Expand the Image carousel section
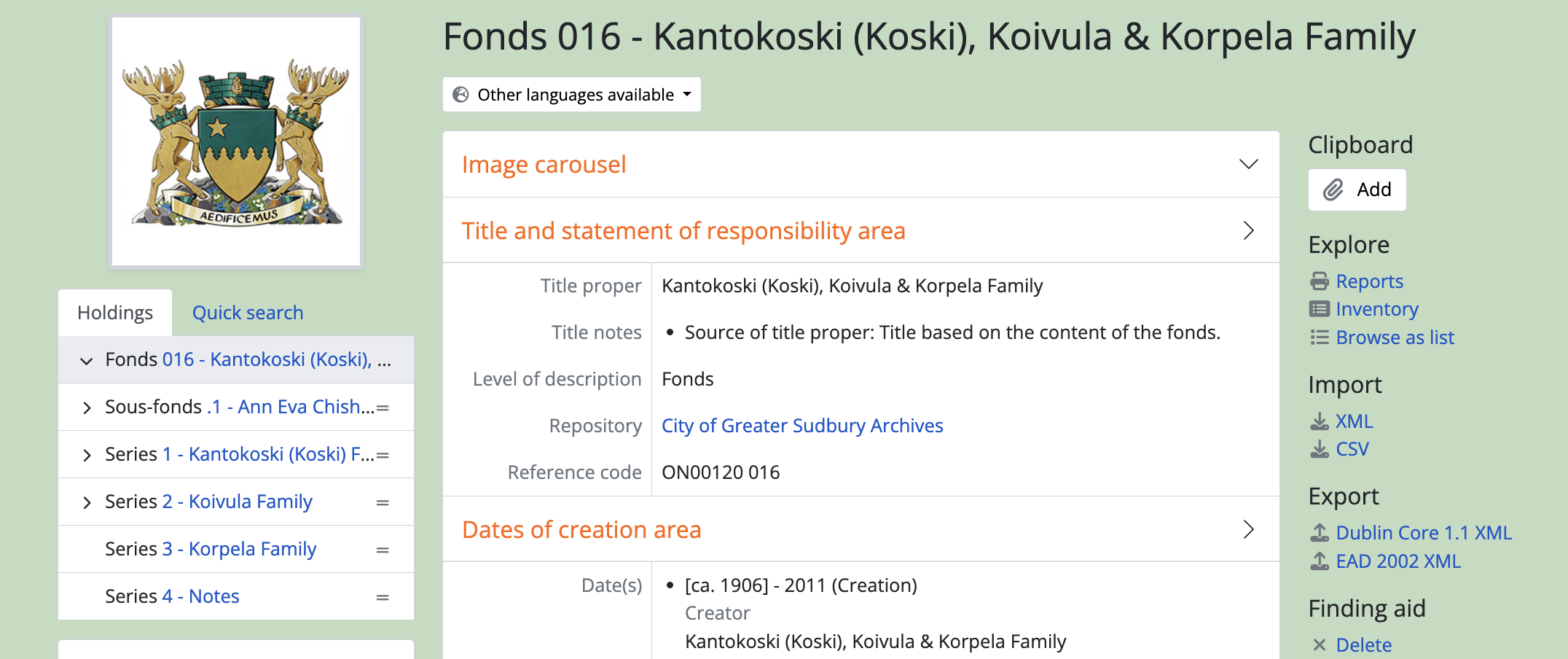 point(1248,165)
